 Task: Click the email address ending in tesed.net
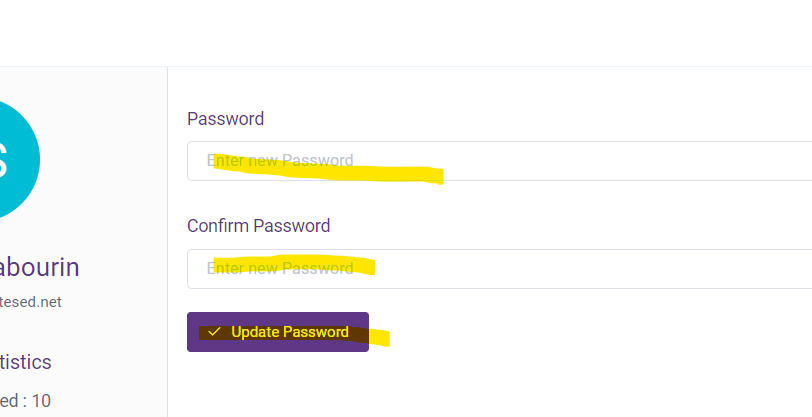point(31,302)
